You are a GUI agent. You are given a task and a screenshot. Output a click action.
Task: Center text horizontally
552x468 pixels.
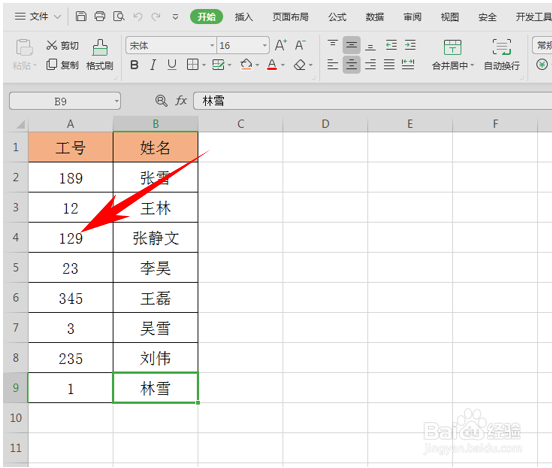351,64
